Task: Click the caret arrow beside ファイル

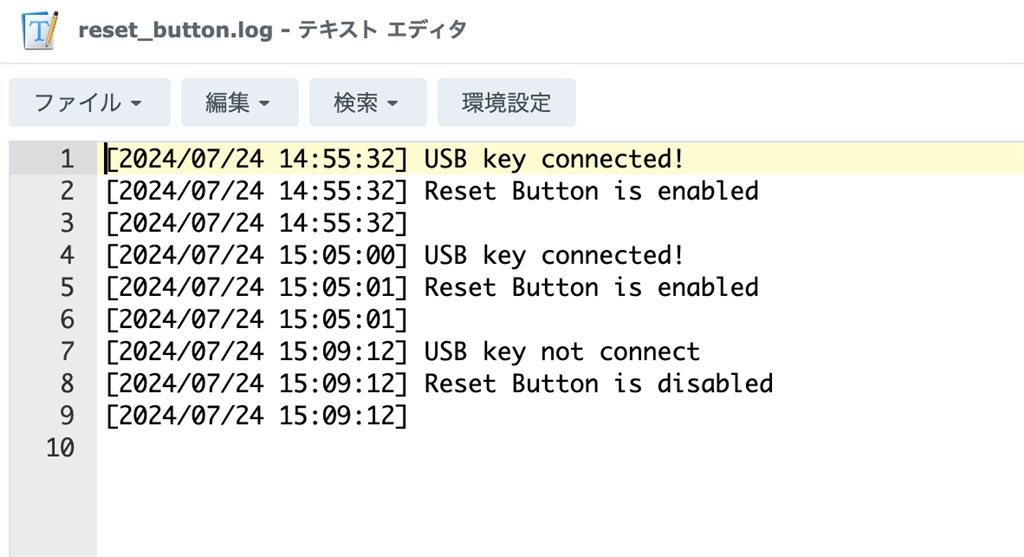Action: 136,103
